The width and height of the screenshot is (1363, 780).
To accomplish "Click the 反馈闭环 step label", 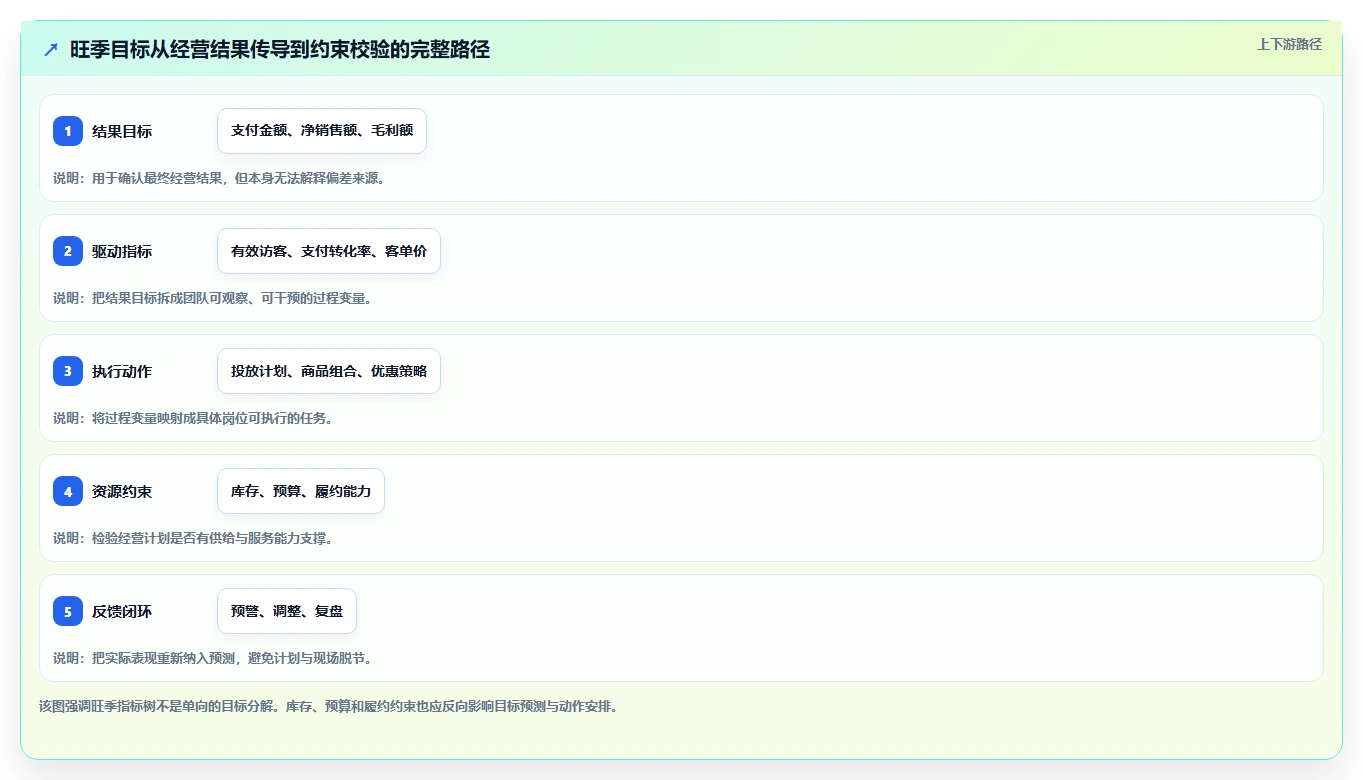I will tap(122, 611).
